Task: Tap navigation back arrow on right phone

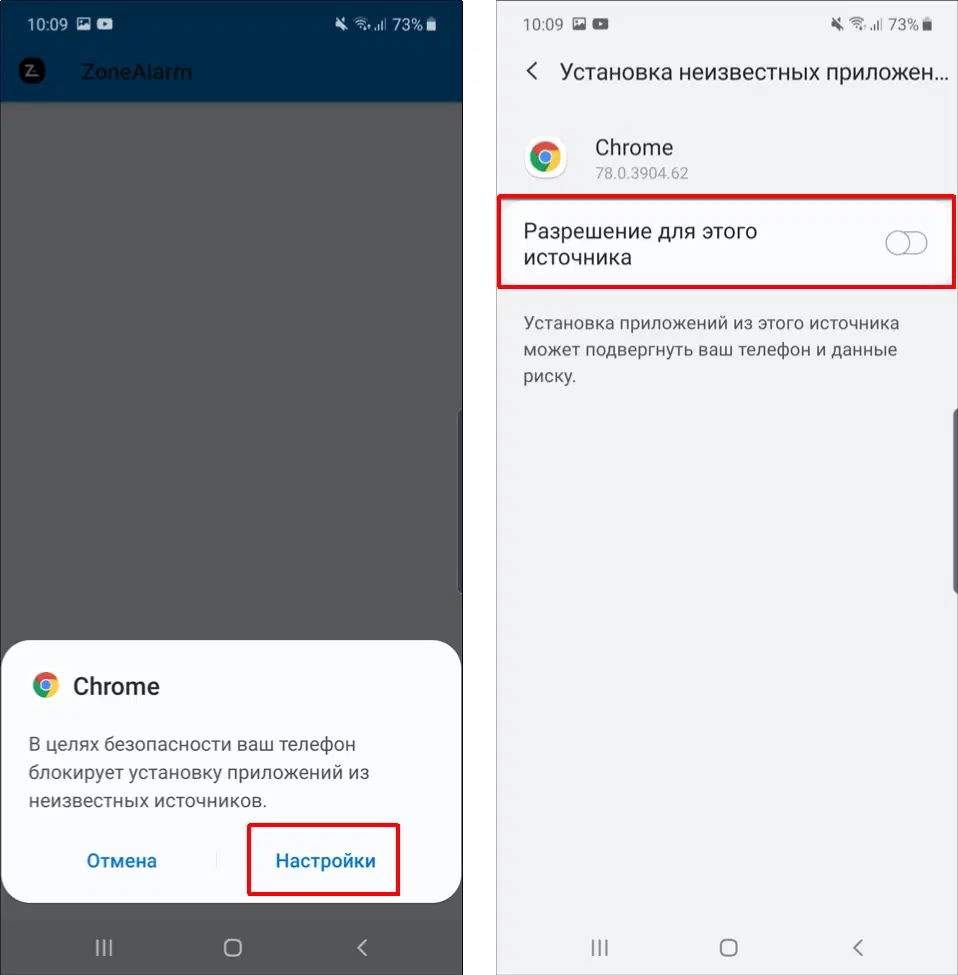Action: click(x=858, y=948)
